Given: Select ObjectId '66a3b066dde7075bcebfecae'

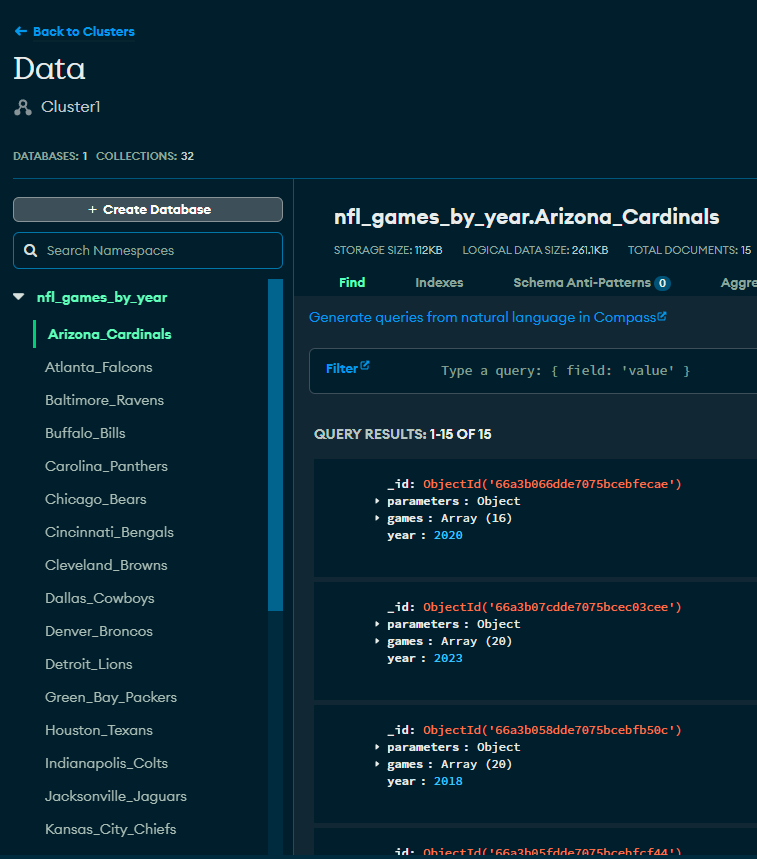Looking at the screenshot, I should pyautogui.click(x=552, y=484).
